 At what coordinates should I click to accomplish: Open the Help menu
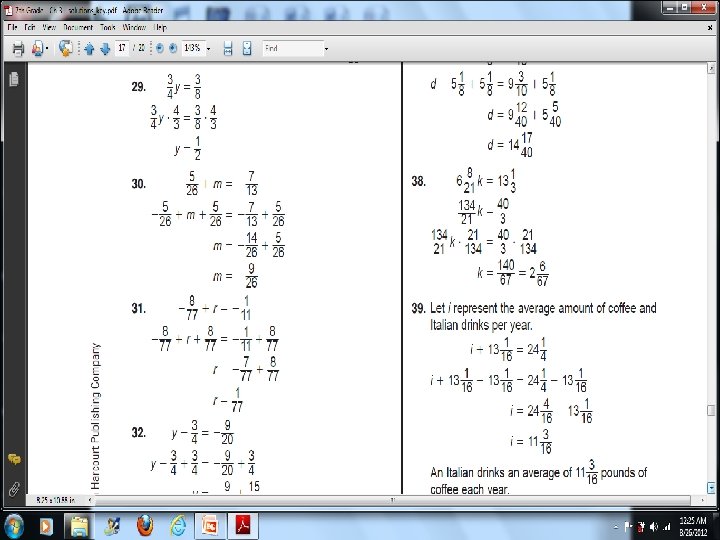160,28
